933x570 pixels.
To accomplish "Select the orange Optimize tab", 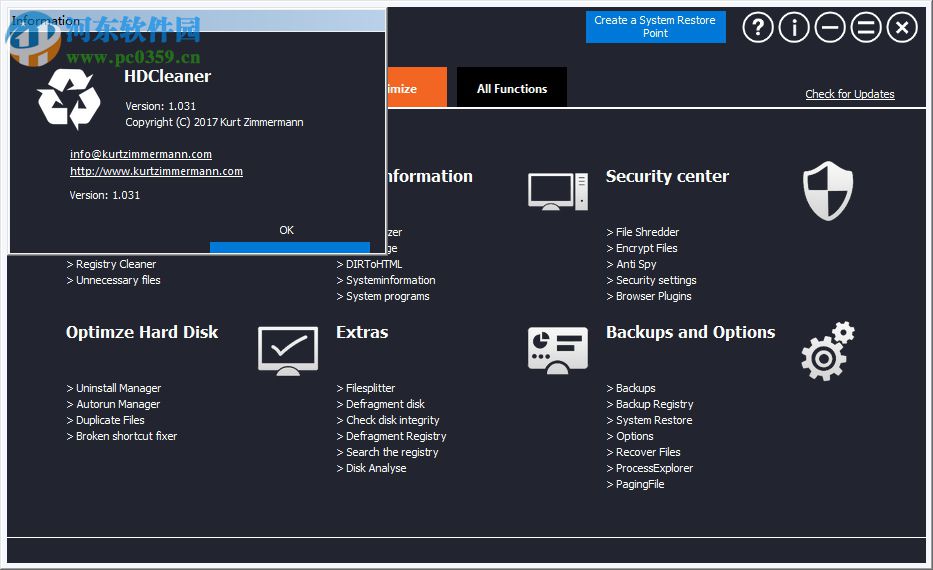I will pyautogui.click(x=417, y=89).
